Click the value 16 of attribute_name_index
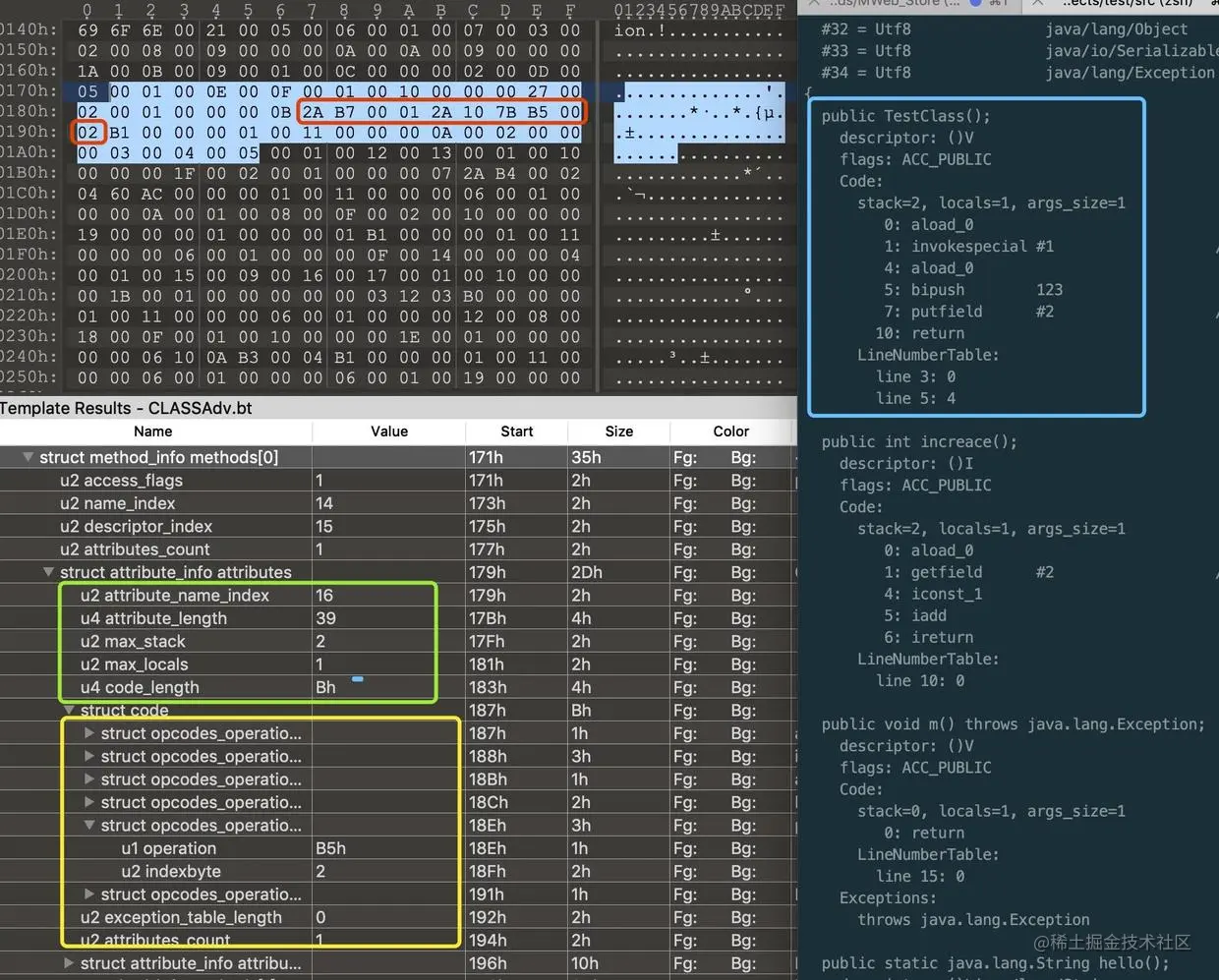The width and height of the screenshot is (1219, 980). 389,596
